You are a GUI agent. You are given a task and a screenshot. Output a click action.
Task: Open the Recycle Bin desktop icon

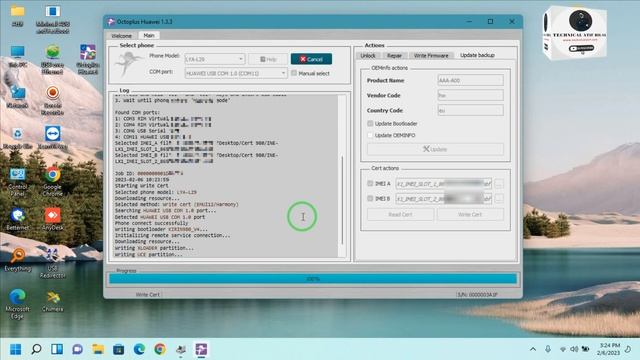coord(18,138)
